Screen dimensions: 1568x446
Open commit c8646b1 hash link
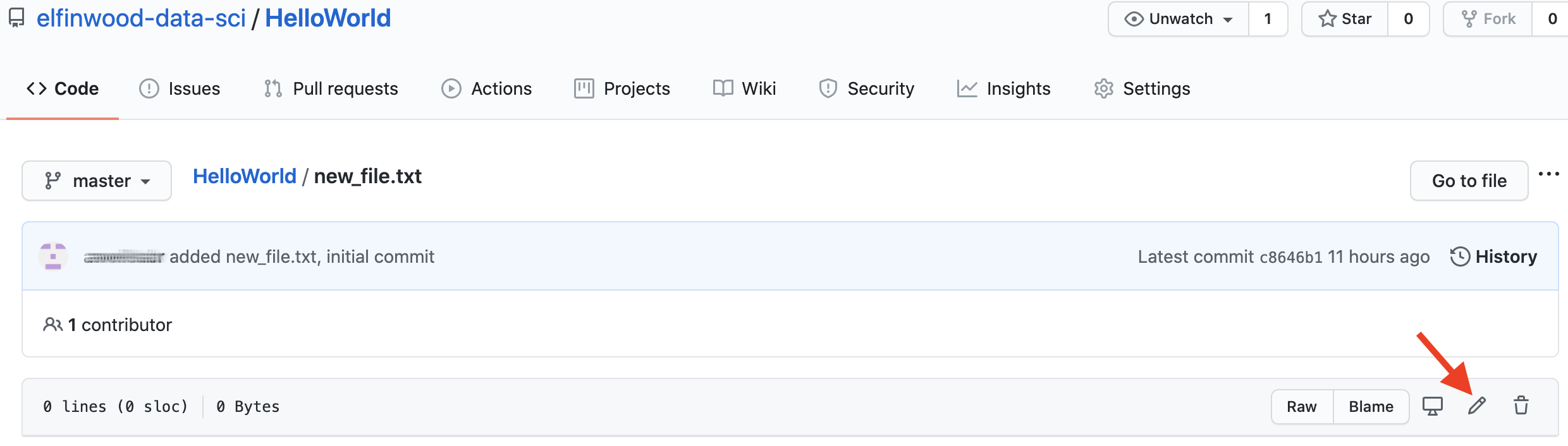[1291, 257]
